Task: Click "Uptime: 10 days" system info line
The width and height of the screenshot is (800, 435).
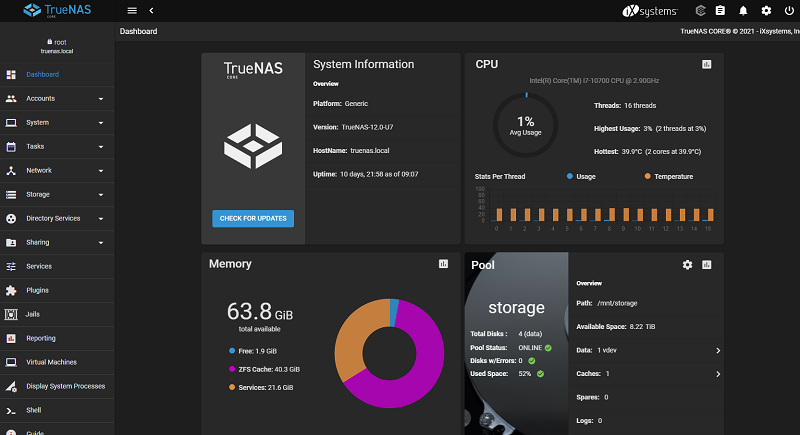Action: [365, 174]
